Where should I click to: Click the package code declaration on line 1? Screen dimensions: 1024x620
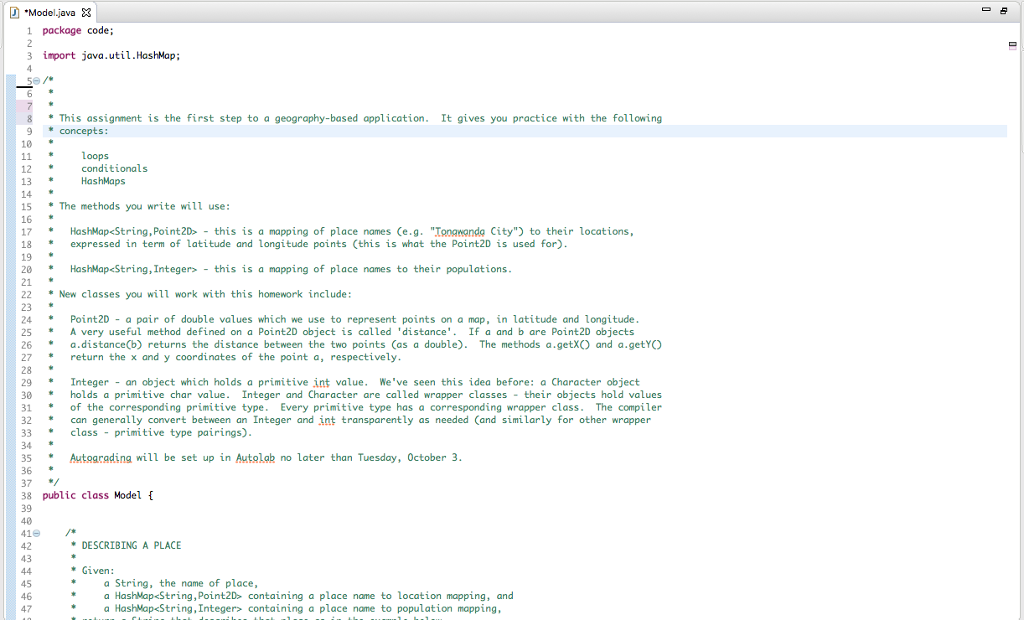point(80,30)
